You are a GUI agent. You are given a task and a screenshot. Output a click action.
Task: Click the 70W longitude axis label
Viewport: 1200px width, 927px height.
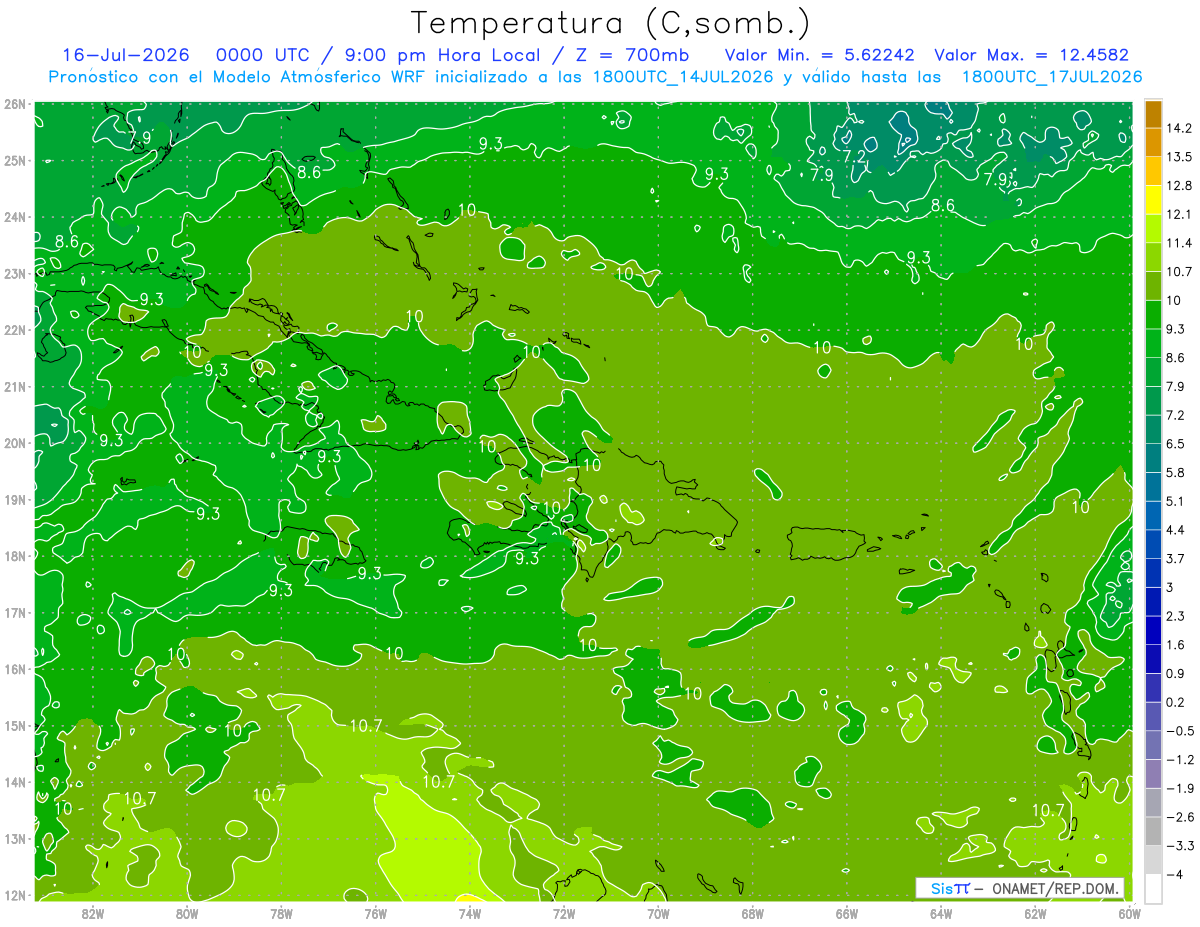tap(658, 913)
